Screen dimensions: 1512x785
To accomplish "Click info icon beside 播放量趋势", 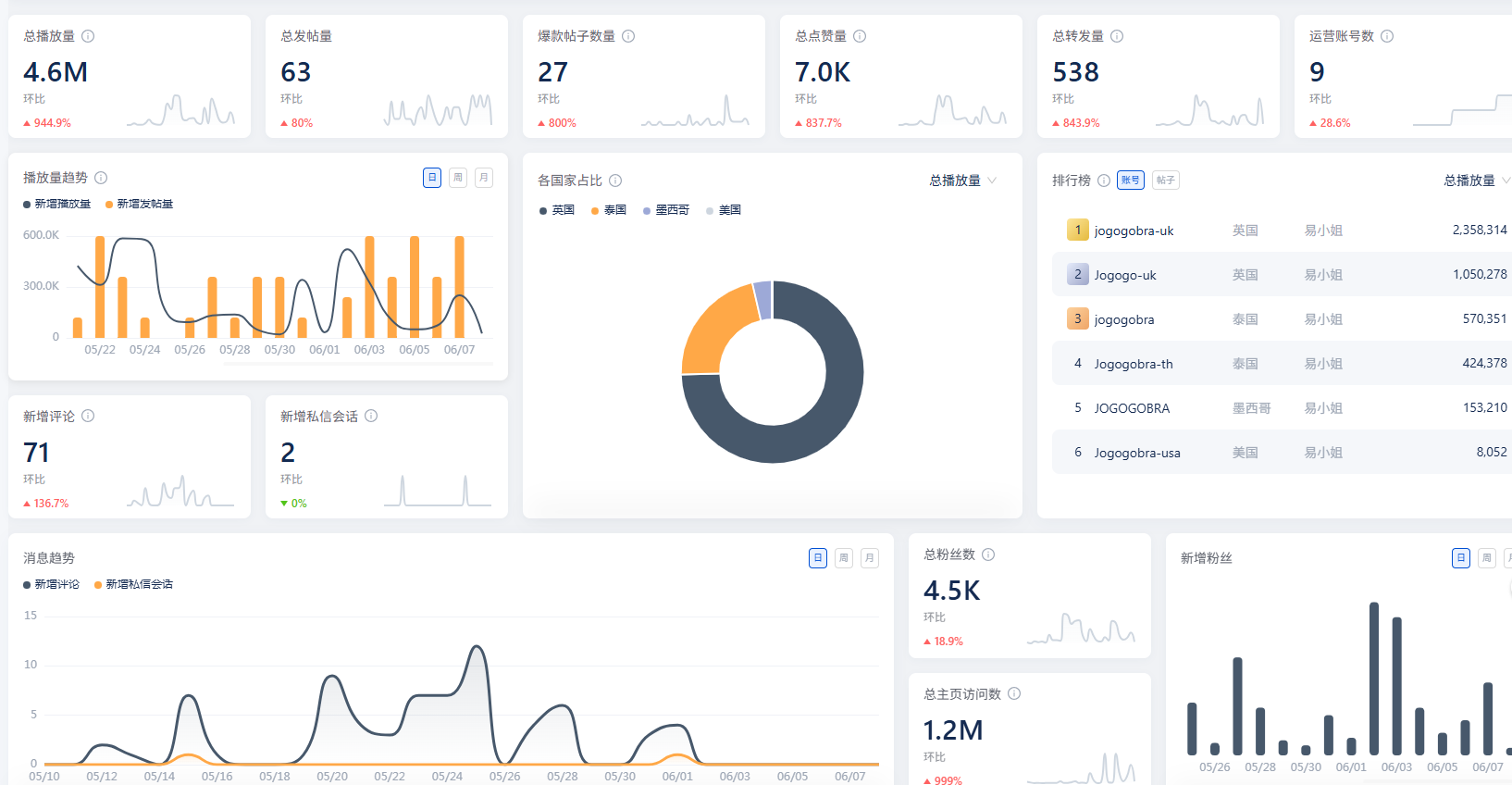I will (x=101, y=178).
